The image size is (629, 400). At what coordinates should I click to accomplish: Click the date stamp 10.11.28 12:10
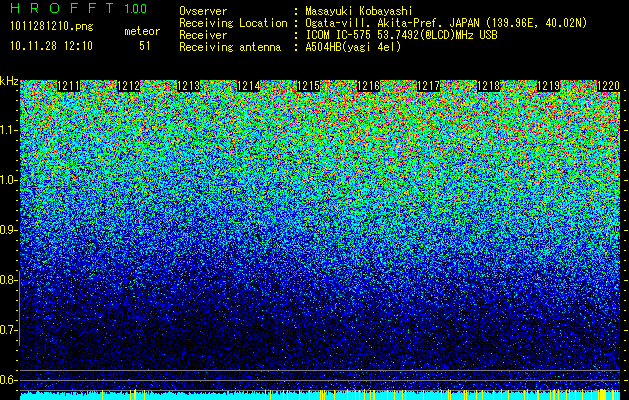(x=51, y=45)
